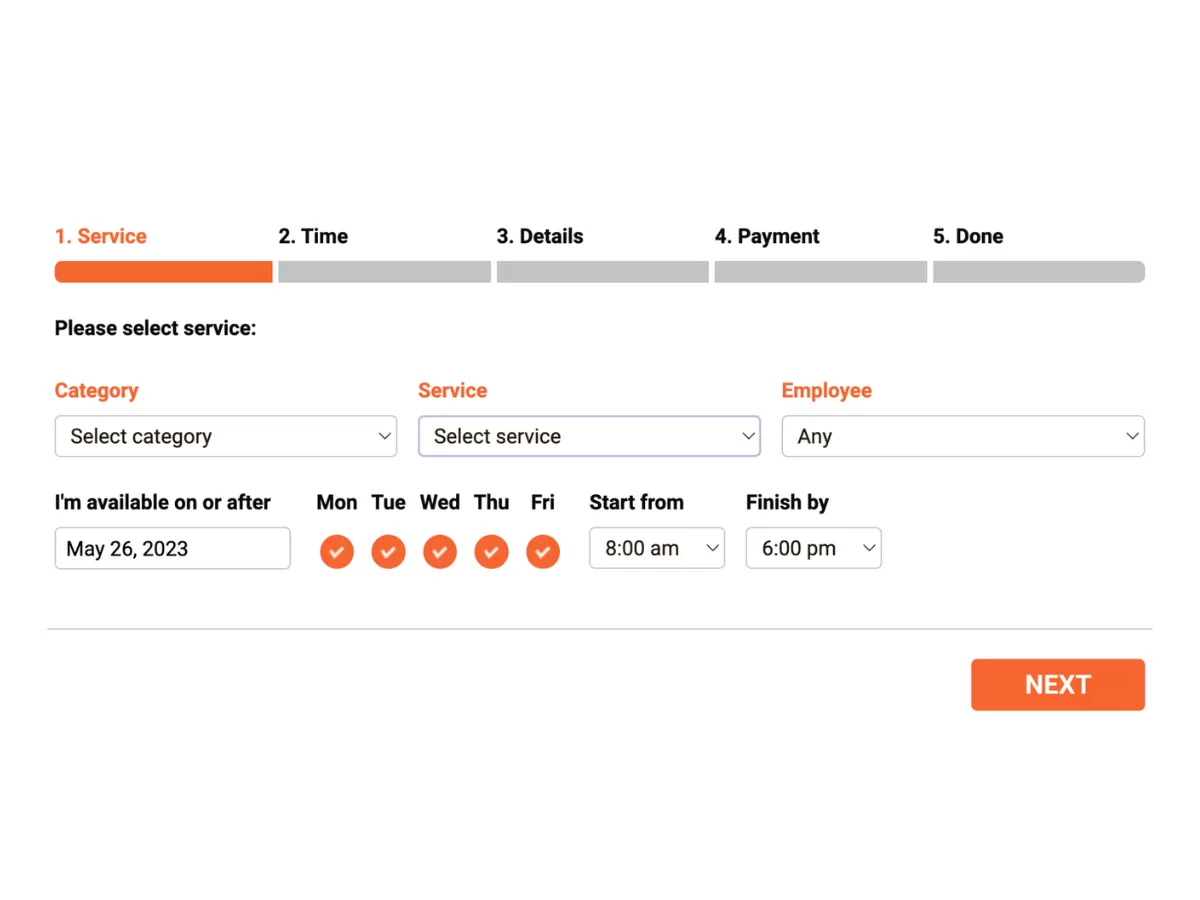Image resolution: width=1200 pixels, height=900 pixels.
Task: Click the orange Service progress bar segment
Action: point(163,272)
